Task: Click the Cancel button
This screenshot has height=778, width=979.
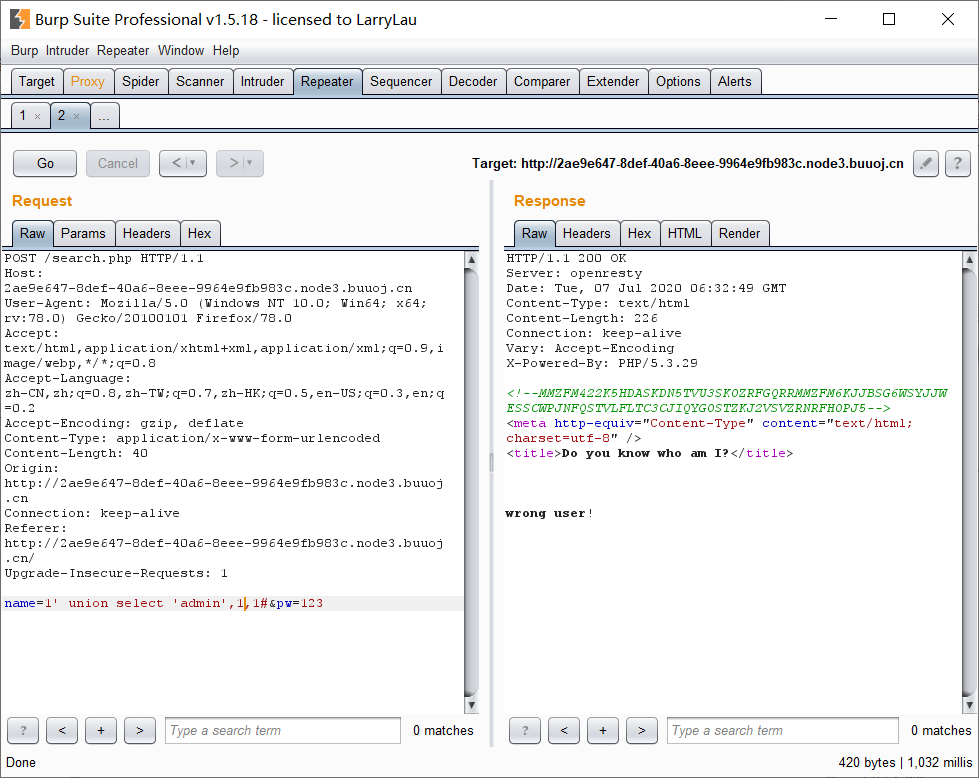Action: pyautogui.click(x=118, y=164)
